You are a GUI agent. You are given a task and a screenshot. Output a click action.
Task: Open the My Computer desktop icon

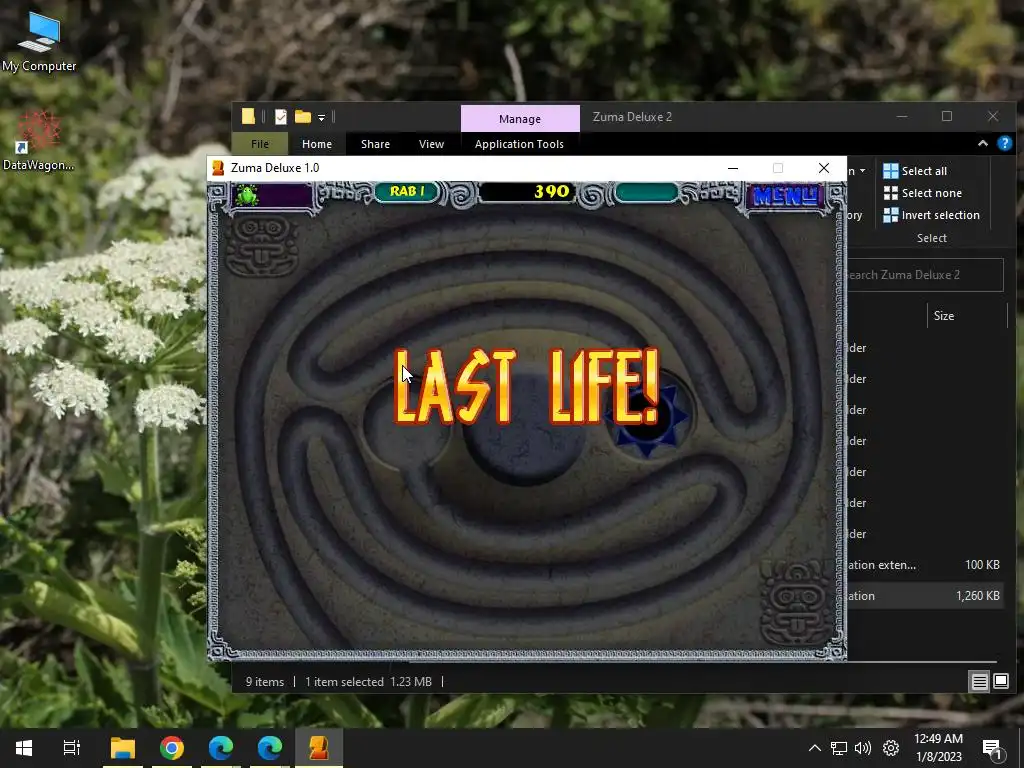[x=39, y=42]
